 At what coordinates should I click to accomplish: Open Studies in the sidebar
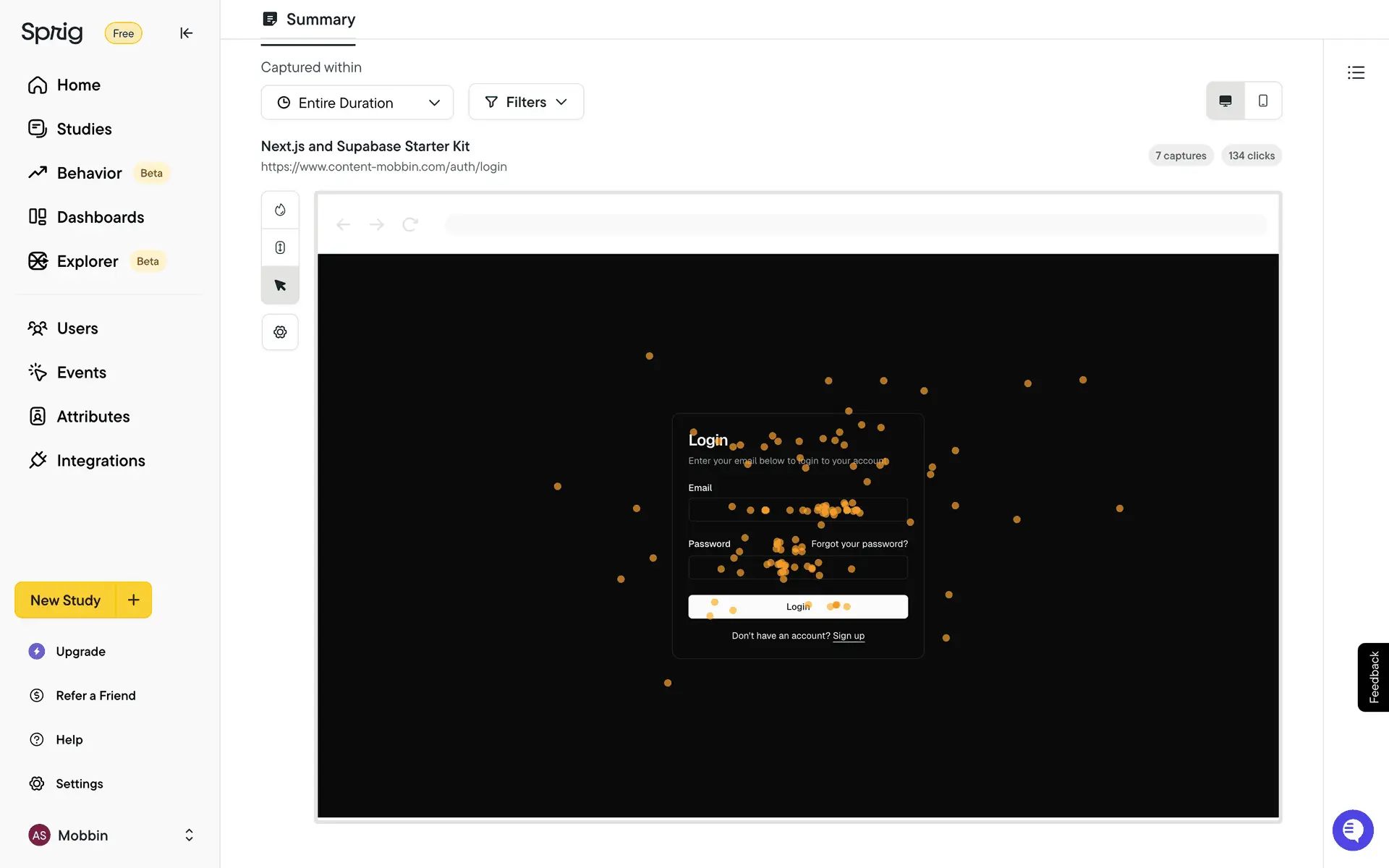(x=84, y=129)
